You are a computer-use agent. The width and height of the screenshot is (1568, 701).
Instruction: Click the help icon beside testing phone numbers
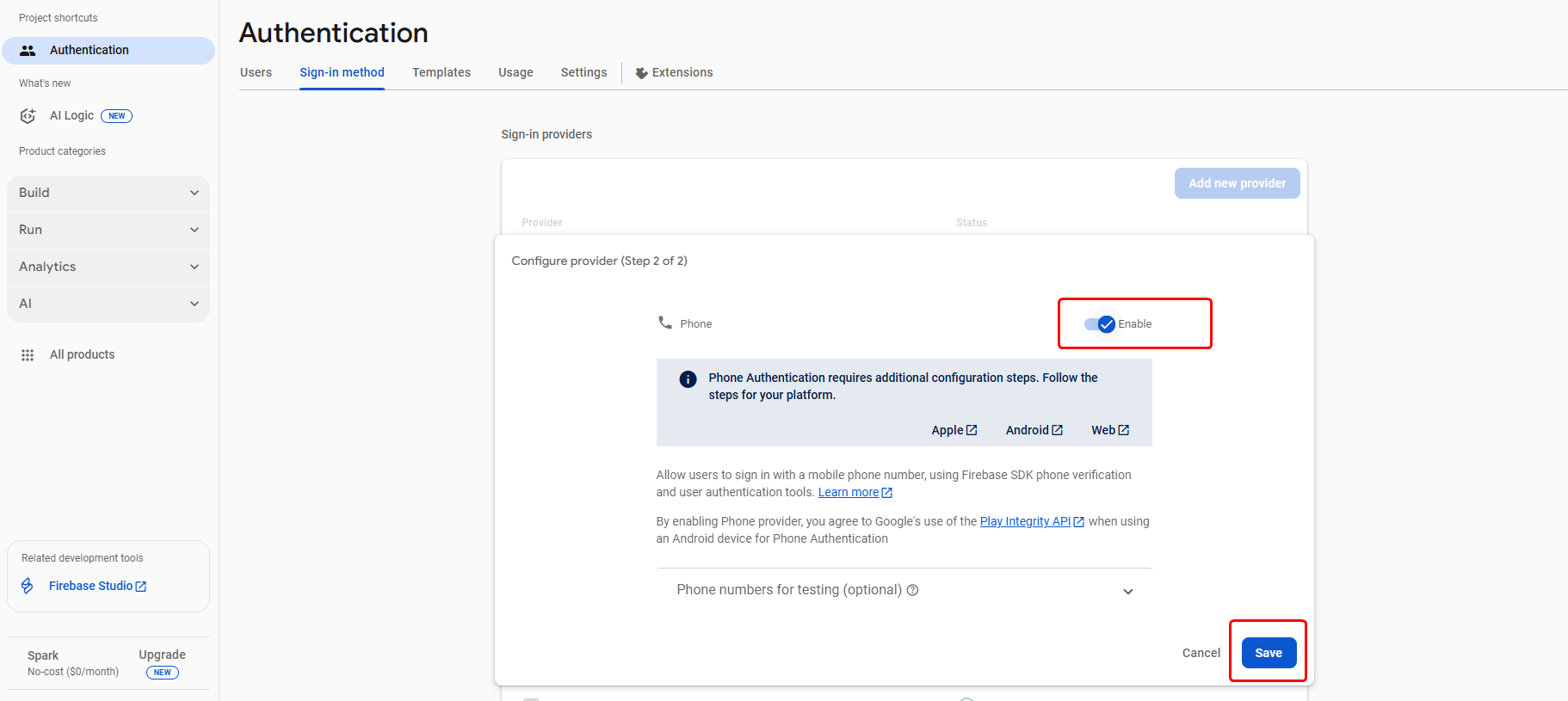[913, 590]
